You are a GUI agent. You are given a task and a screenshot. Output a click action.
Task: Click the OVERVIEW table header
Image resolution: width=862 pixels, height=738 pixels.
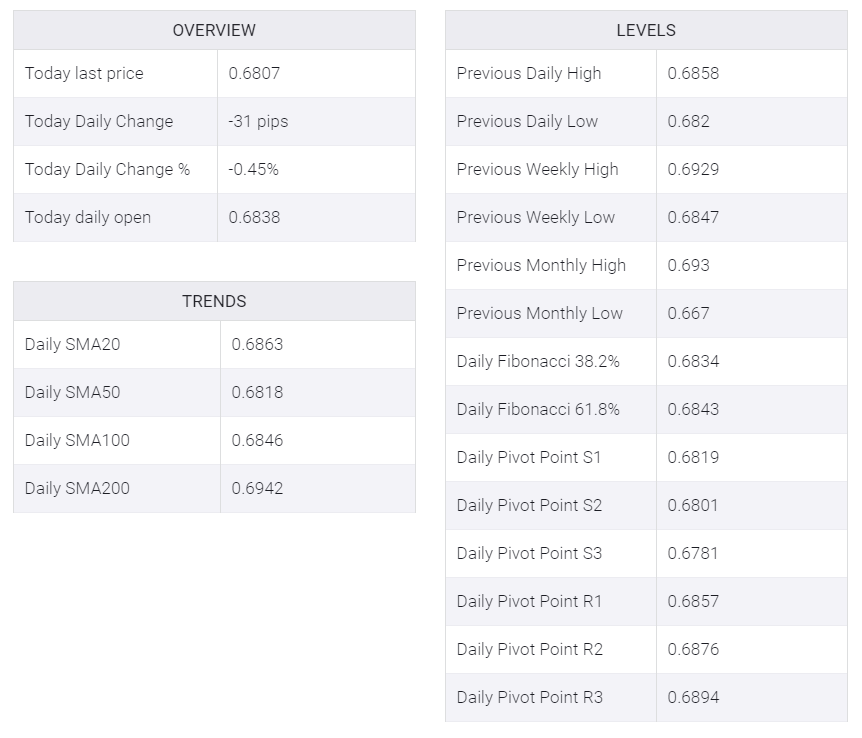(x=214, y=30)
